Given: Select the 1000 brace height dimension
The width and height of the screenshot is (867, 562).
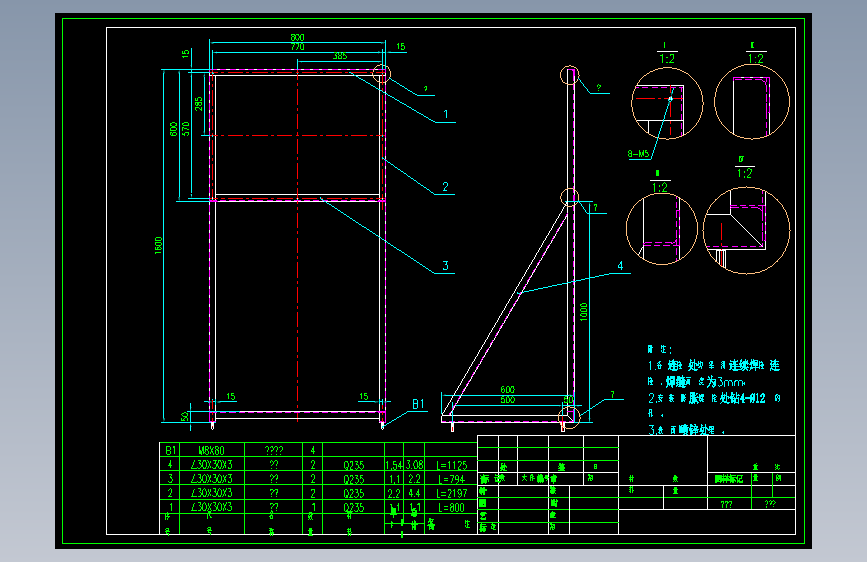Looking at the screenshot, I should 584,312.
